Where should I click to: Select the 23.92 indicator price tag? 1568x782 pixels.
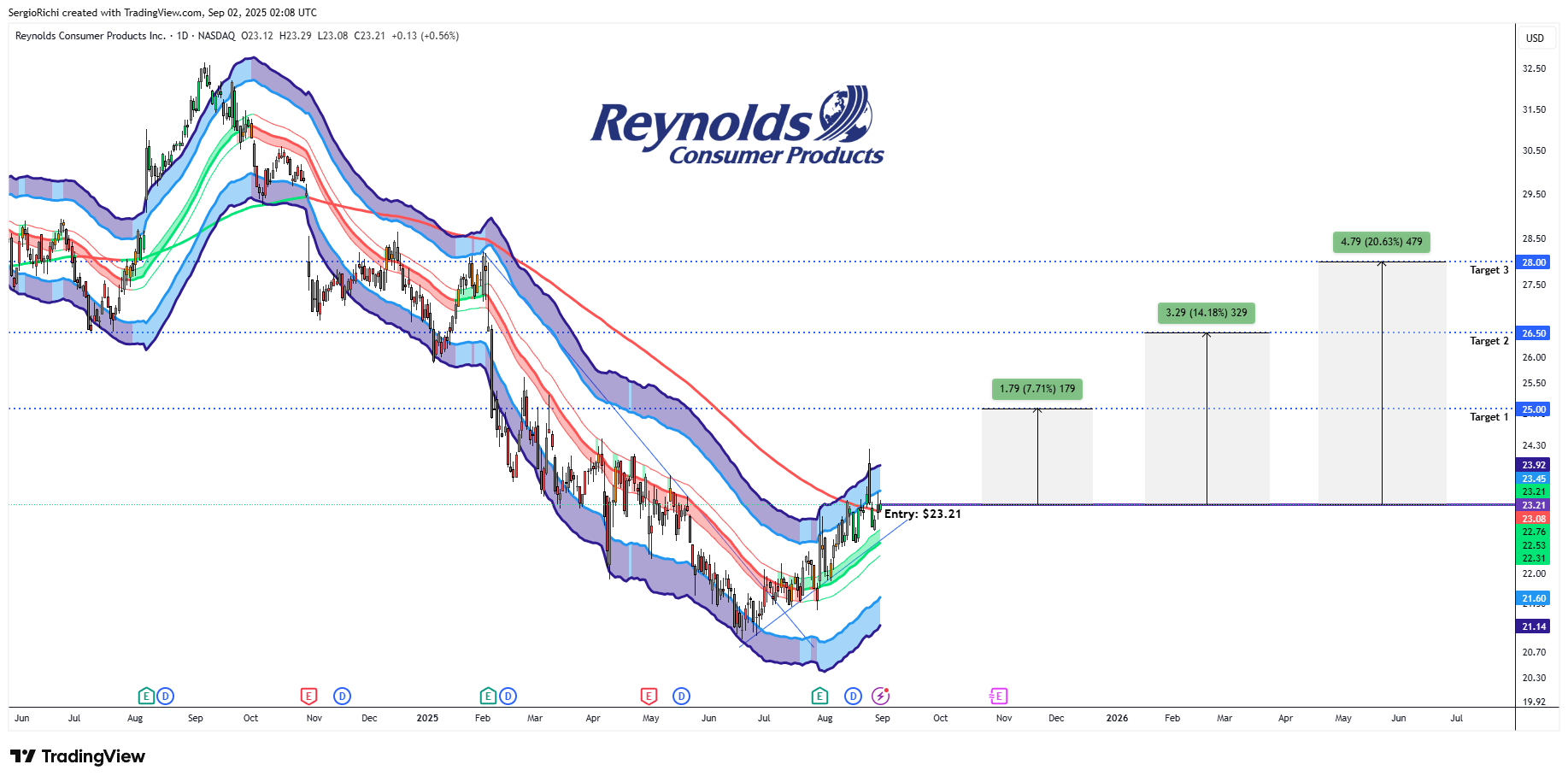pyautogui.click(x=1534, y=465)
